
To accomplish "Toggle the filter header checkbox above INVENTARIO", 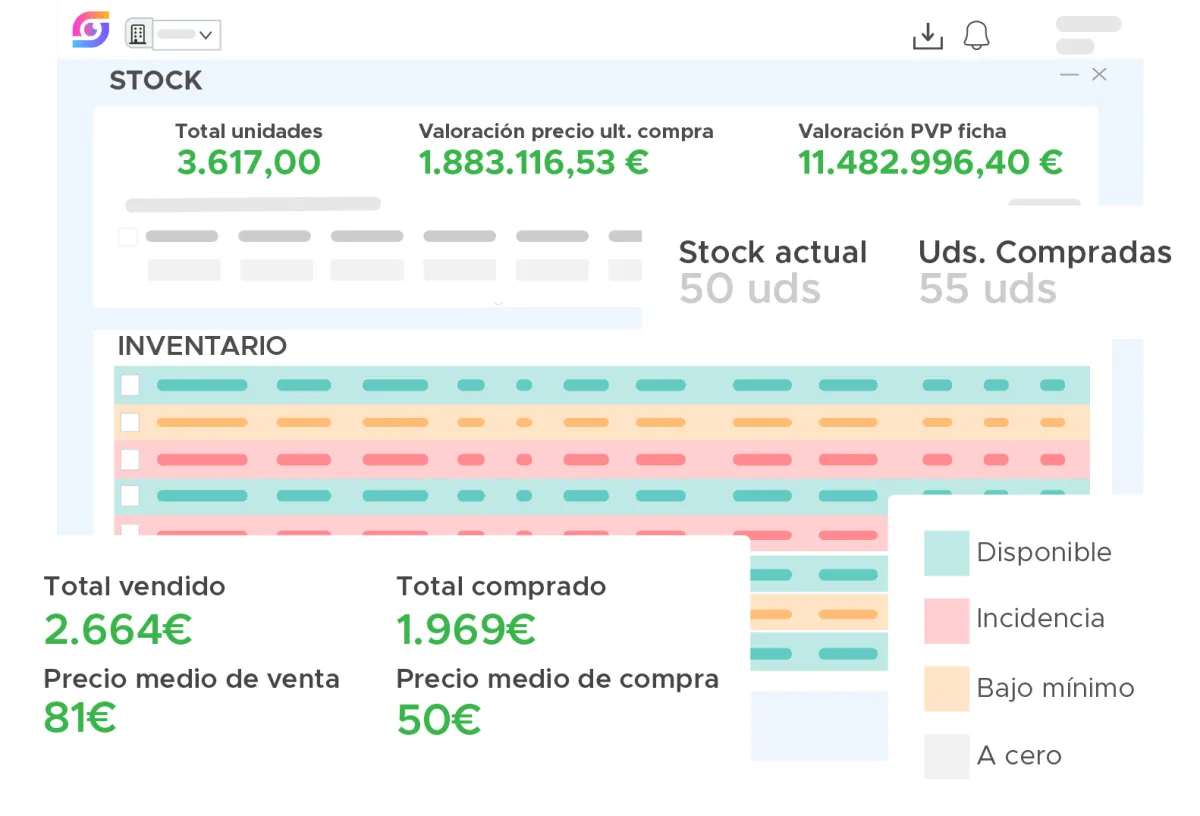I will pos(128,237).
